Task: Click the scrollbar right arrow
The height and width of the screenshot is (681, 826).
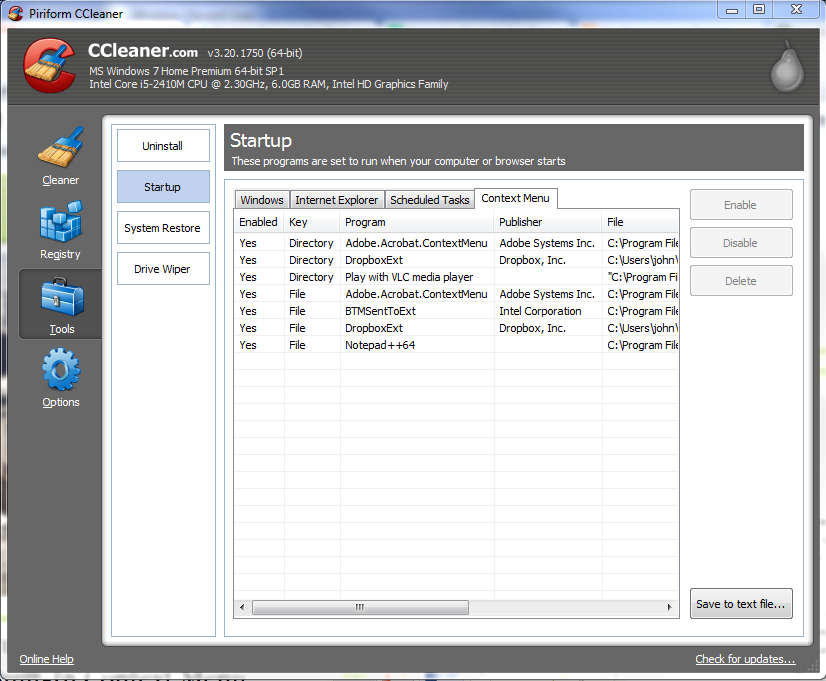Action: 670,607
